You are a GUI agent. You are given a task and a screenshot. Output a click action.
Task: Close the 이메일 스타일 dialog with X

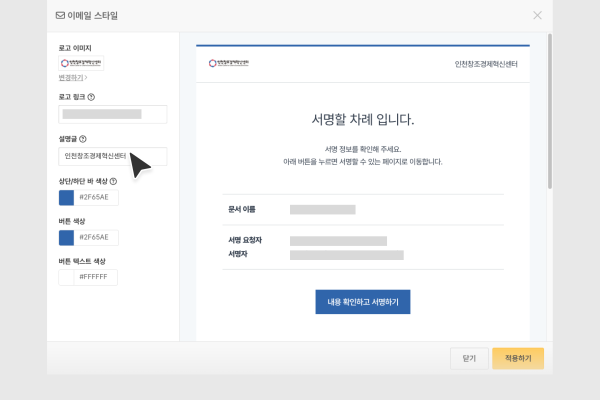pyautogui.click(x=537, y=15)
